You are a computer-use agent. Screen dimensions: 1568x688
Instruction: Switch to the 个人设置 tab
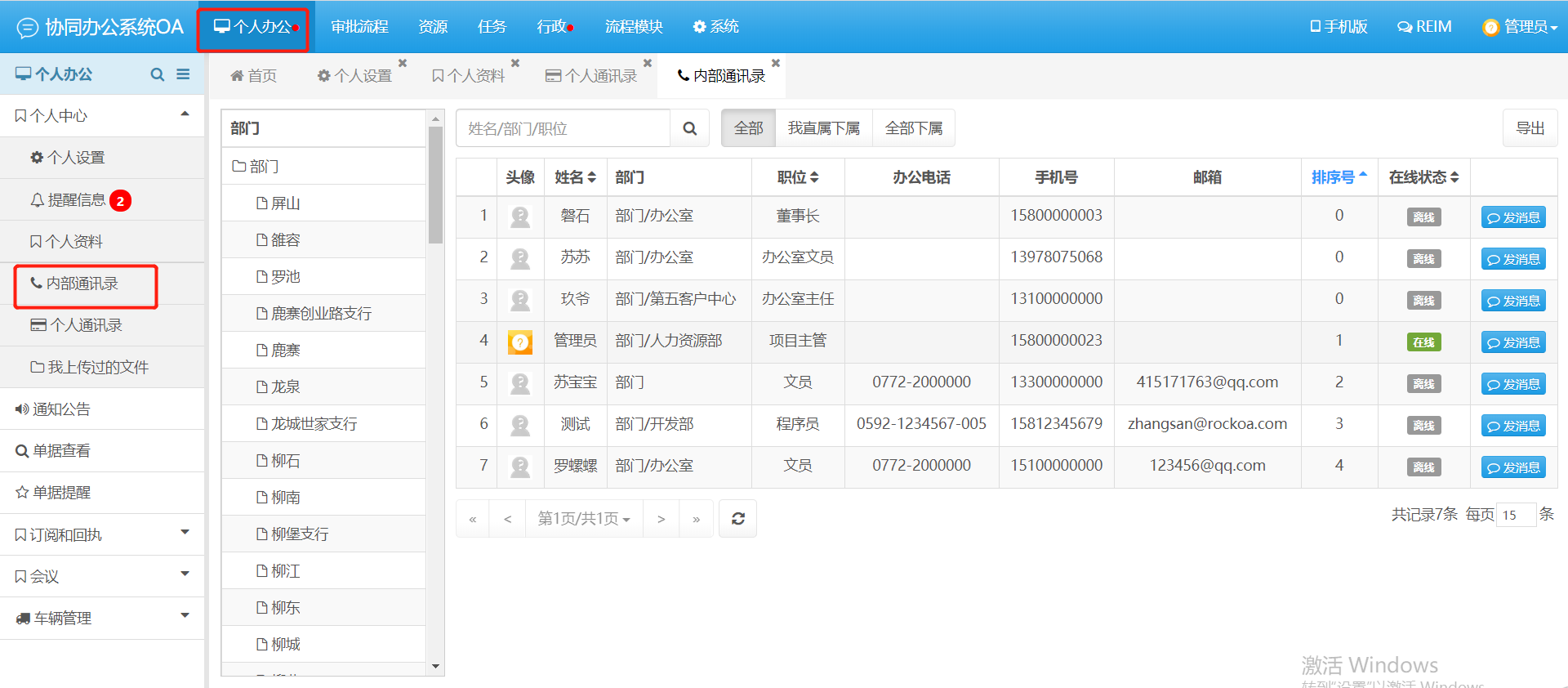click(354, 76)
